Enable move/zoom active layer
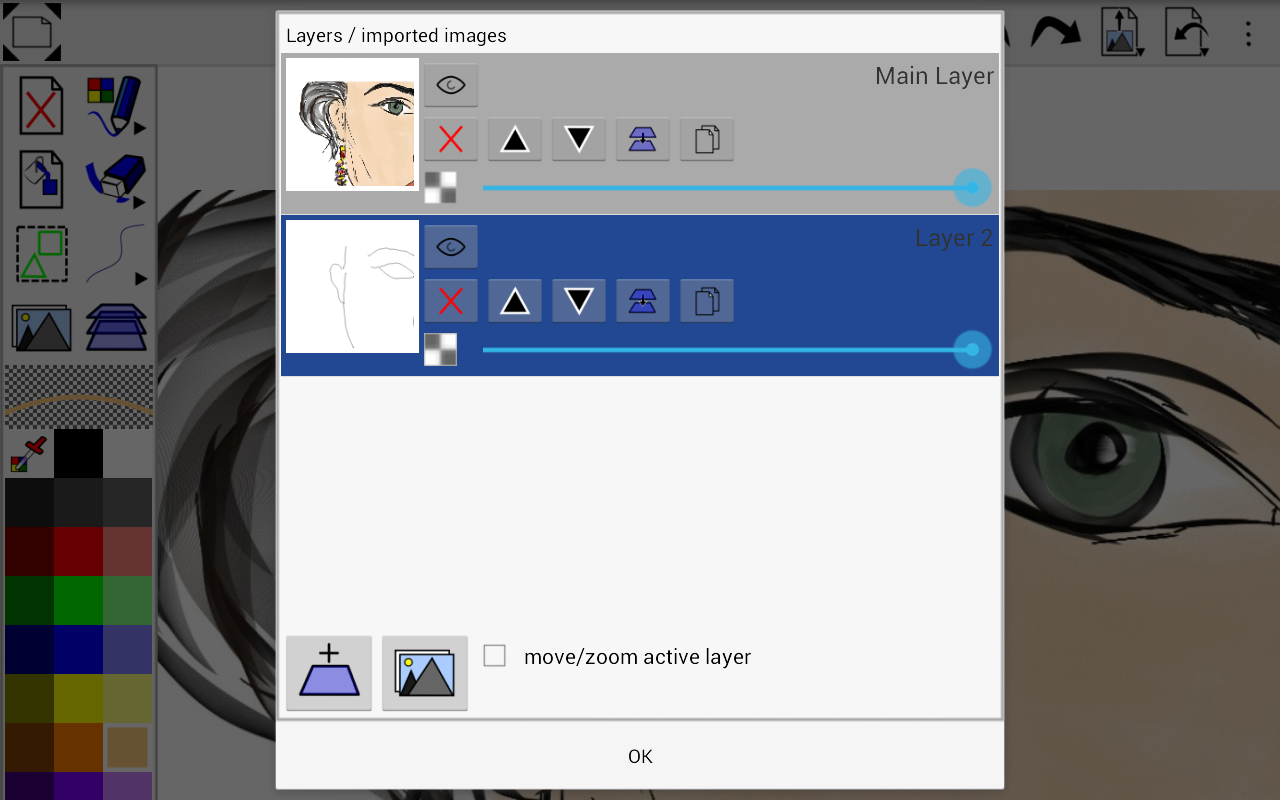This screenshot has height=800, width=1280. coord(494,655)
